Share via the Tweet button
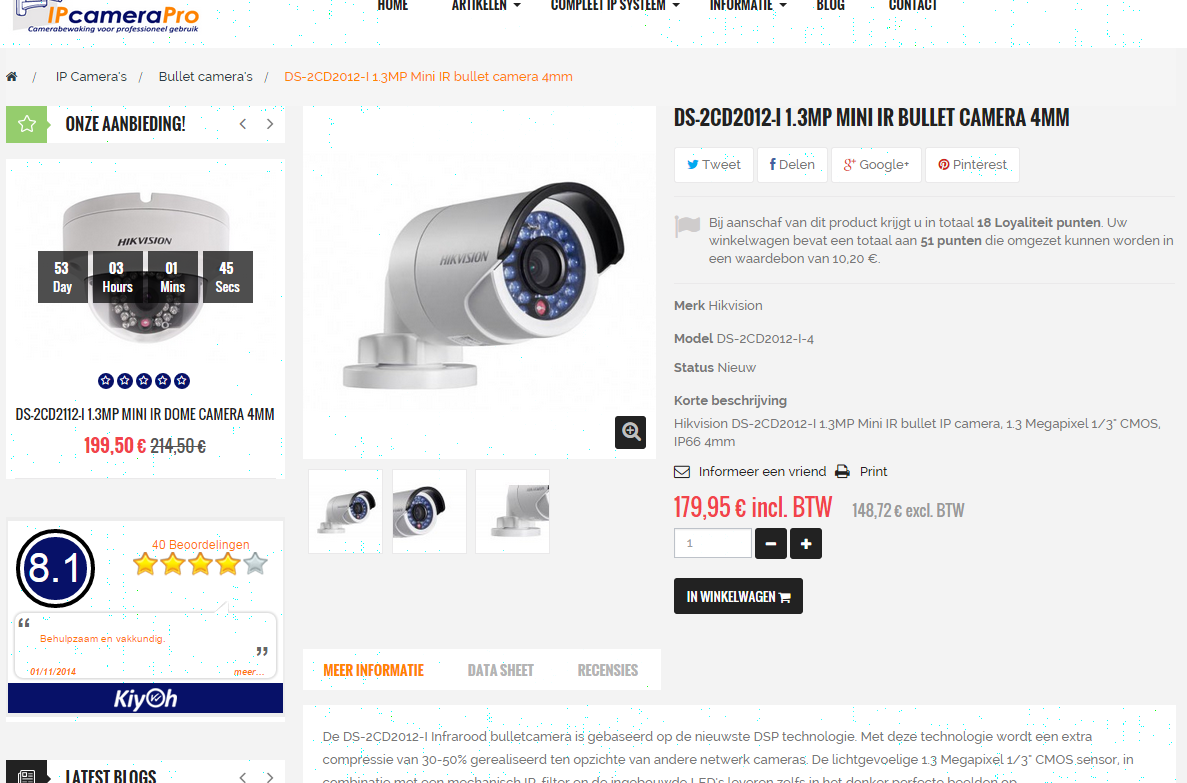The image size is (1187, 783). pyautogui.click(x=714, y=164)
